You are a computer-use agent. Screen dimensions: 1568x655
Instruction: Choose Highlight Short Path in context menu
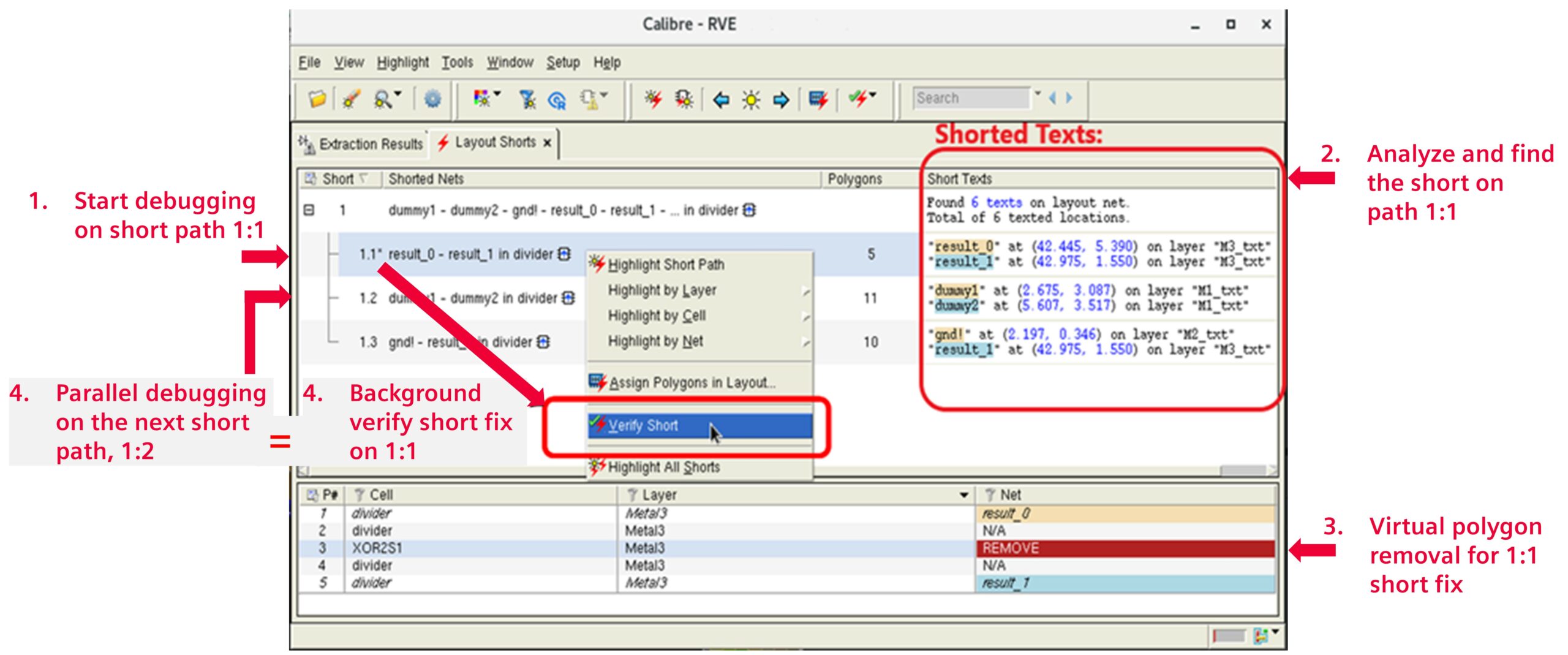699,265
